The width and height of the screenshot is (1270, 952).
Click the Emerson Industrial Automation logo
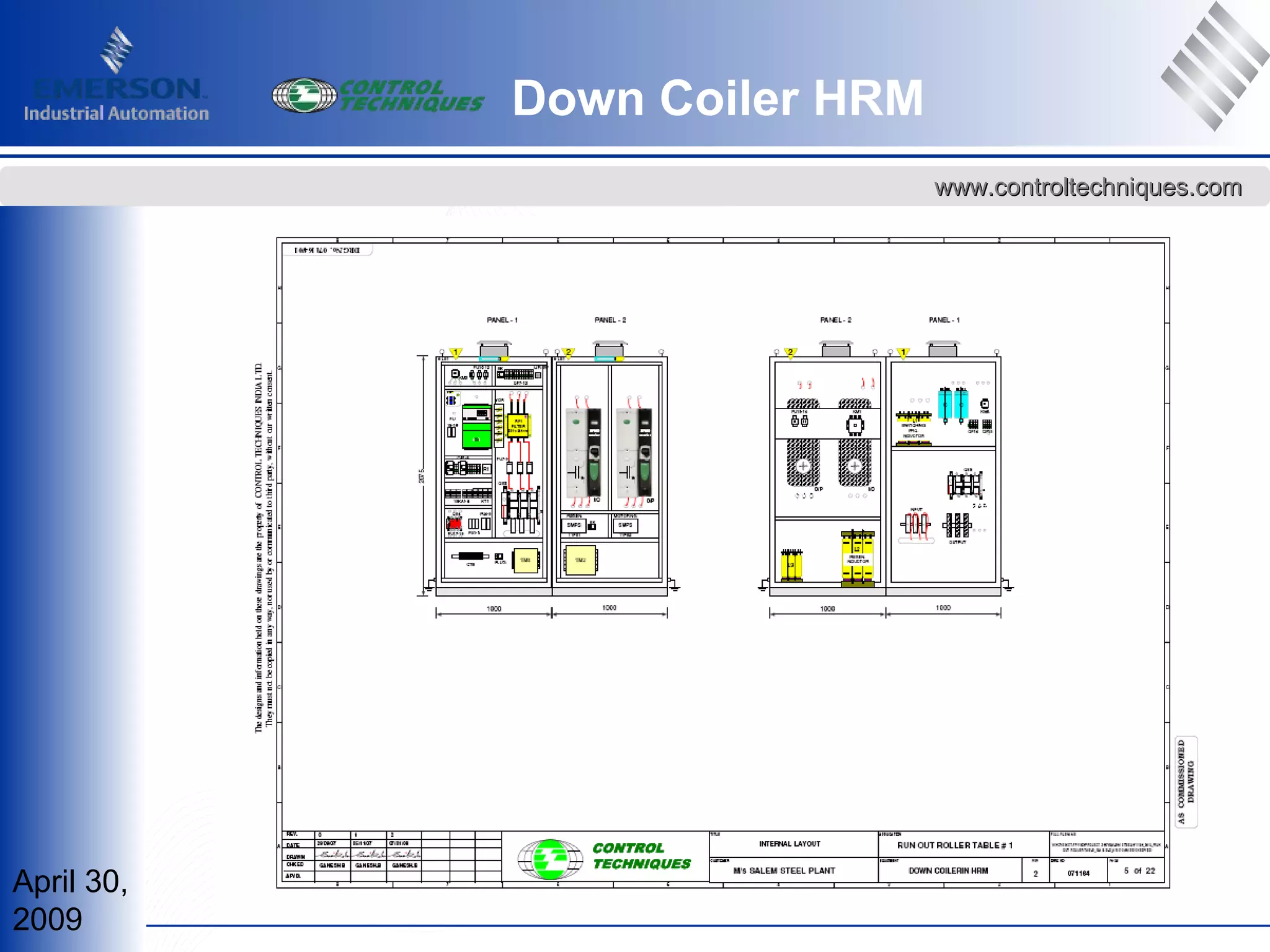point(116,74)
